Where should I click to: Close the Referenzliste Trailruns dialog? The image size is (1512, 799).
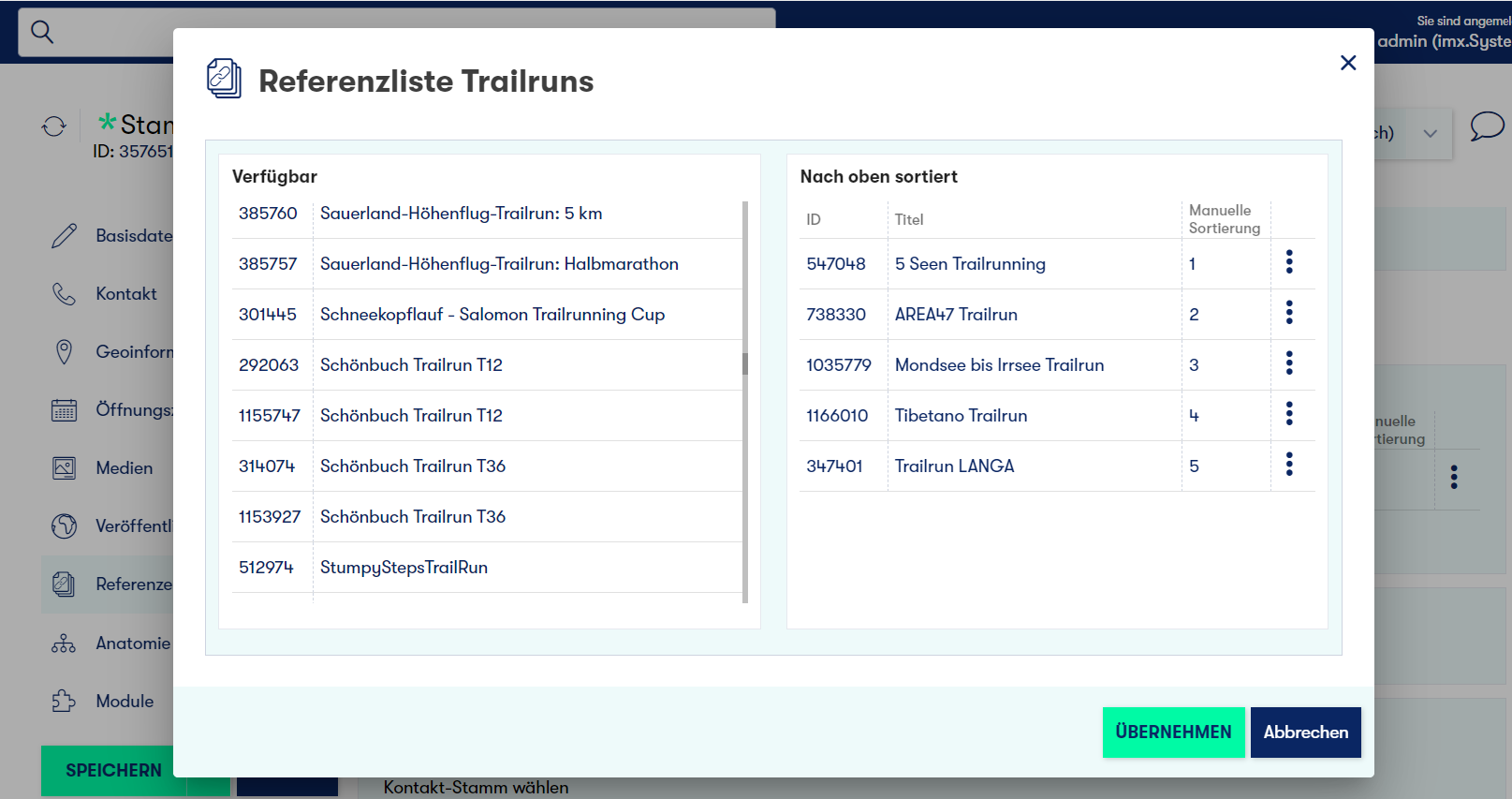pyautogui.click(x=1347, y=63)
